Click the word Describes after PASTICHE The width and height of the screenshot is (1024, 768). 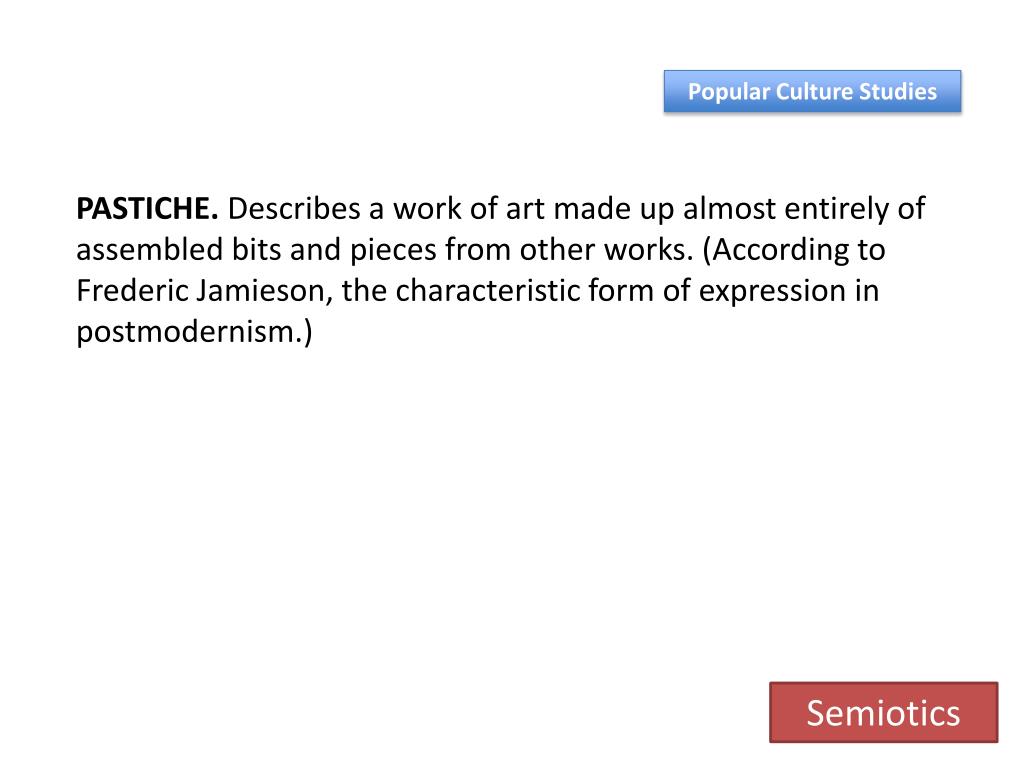[x=293, y=209]
